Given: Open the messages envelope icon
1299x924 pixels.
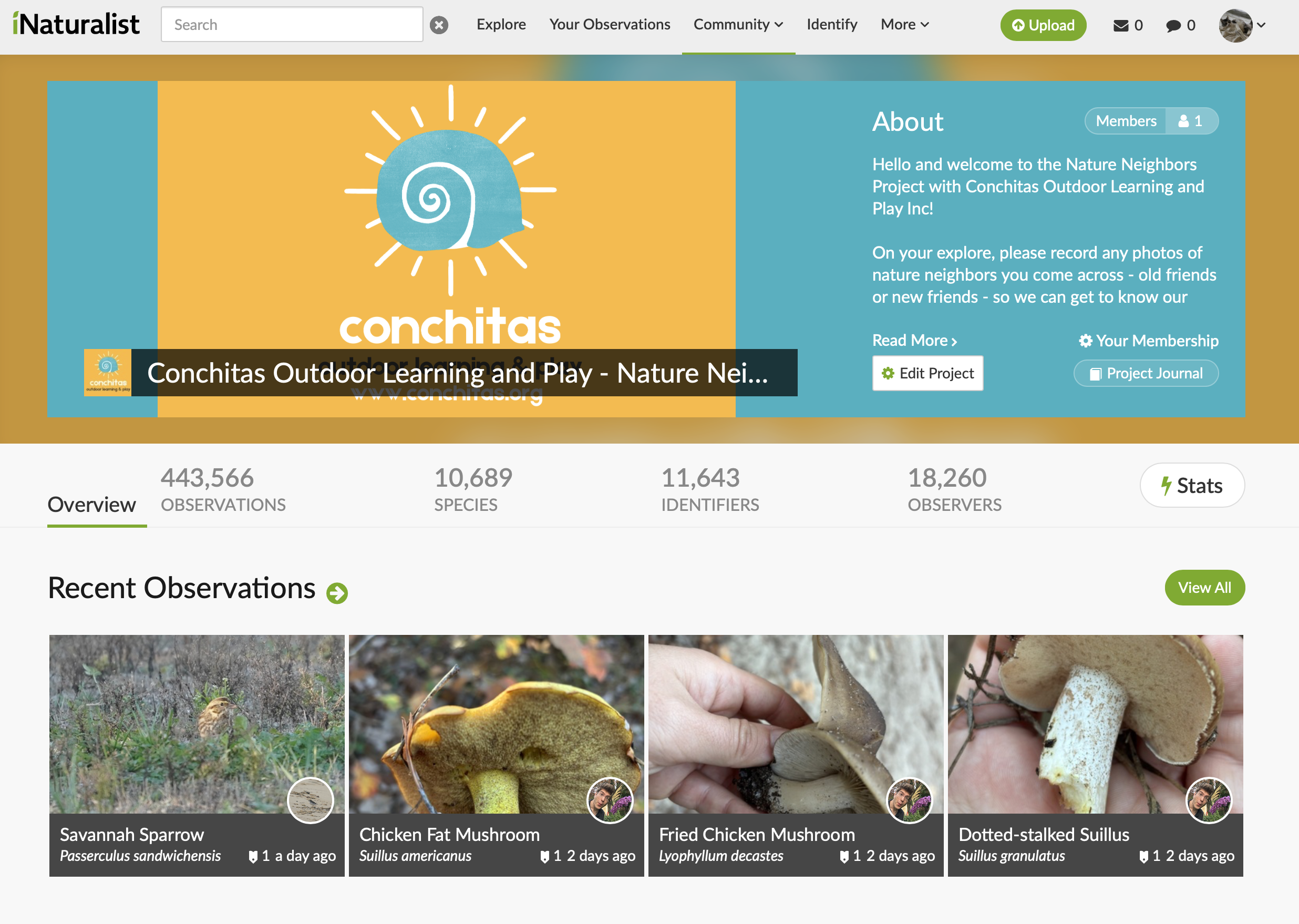Looking at the screenshot, I should pyautogui.click(x=1120, y=26).
